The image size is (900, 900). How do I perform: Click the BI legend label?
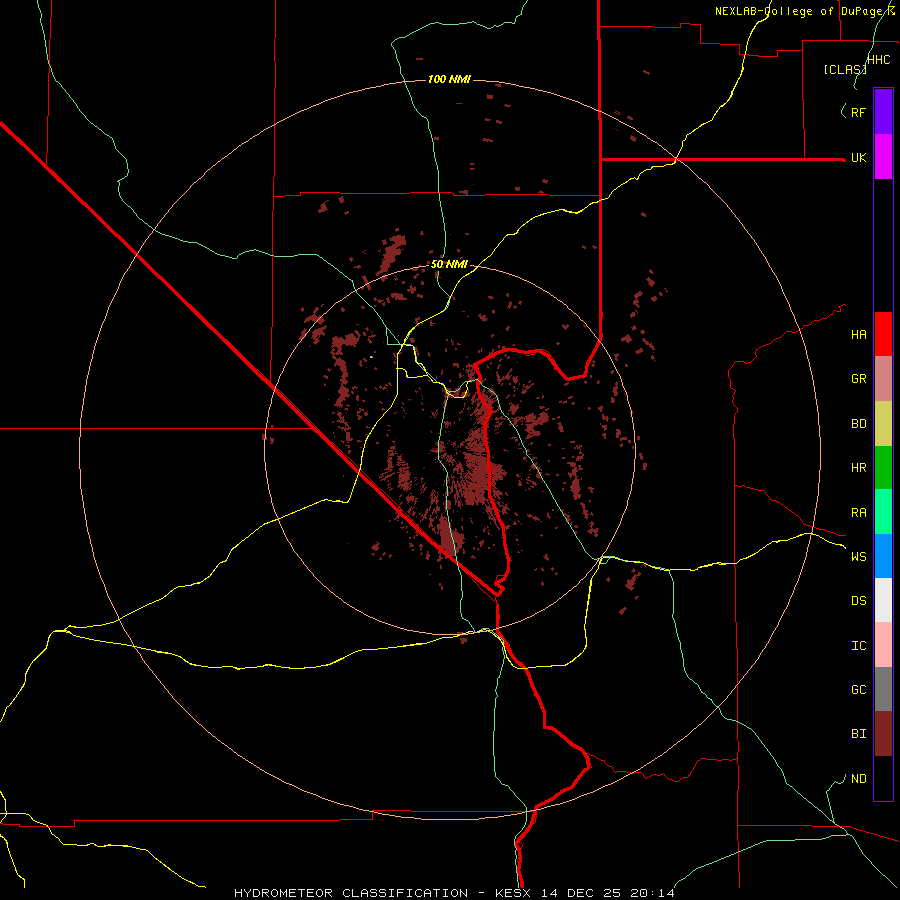click(858, 734)
